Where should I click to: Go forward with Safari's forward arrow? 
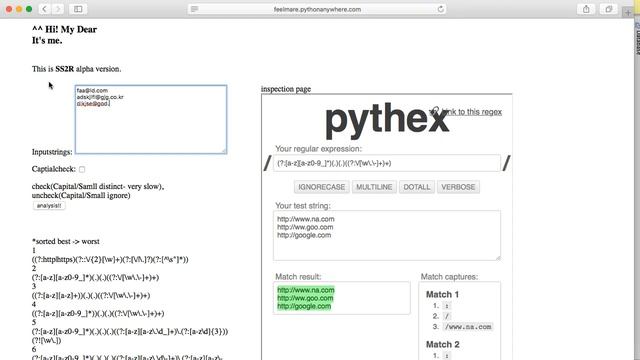pyautogui.click(x=58, y=9)
